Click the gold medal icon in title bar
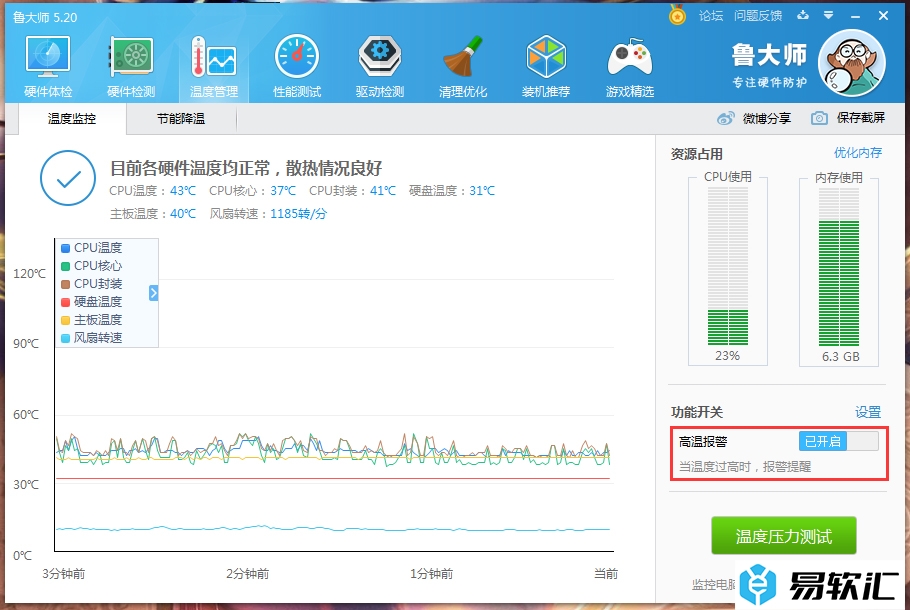Image resolution: width=910 pixels, height=610 pixels. pyautogui.click(x=677, y=15)
